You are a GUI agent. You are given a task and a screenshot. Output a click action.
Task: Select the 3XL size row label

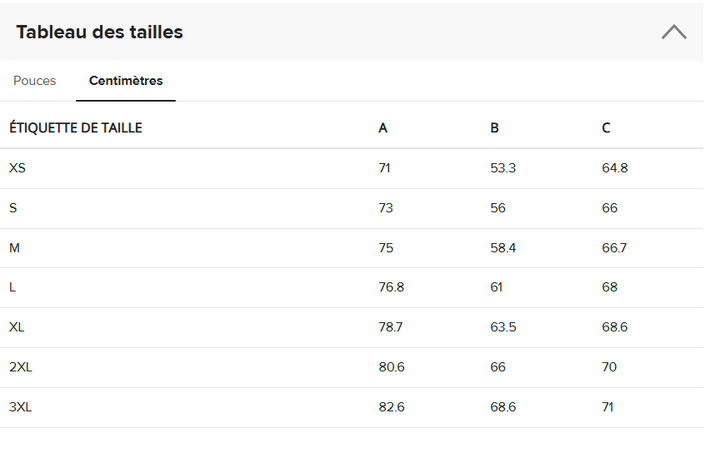[x=21, y=407]
